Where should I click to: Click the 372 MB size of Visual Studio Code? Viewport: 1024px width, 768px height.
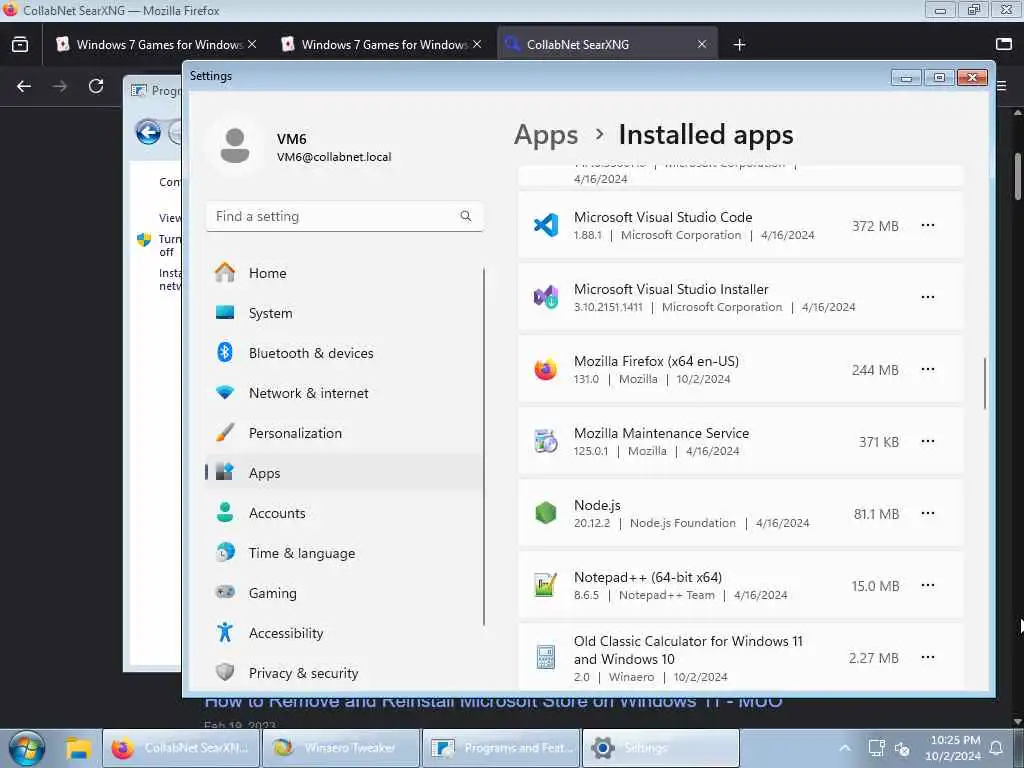(x=875, y=226)
